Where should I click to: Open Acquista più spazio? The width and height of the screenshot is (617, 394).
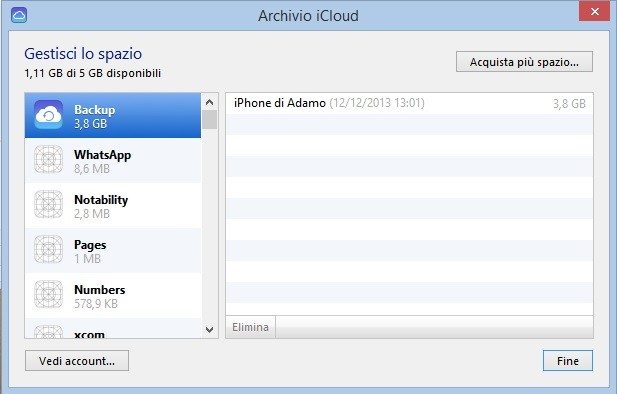tap(524, 62)
